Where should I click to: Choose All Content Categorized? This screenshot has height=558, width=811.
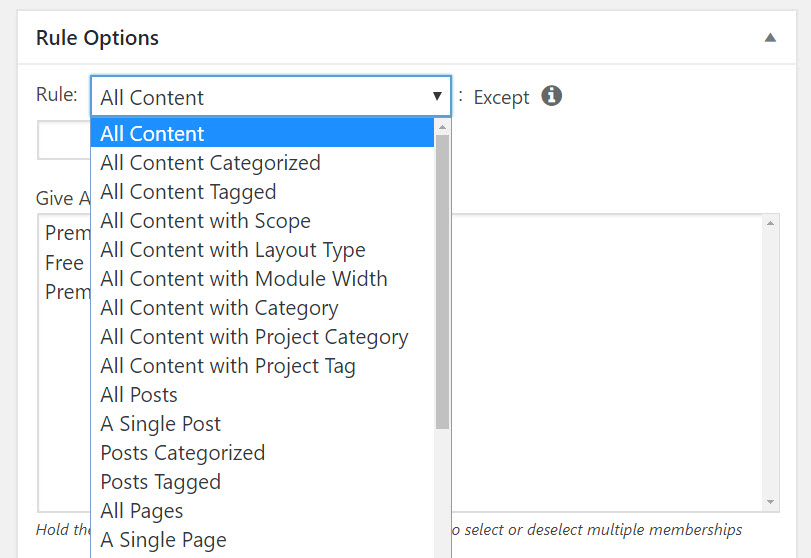pyautogui.click(x=262, y=163)
